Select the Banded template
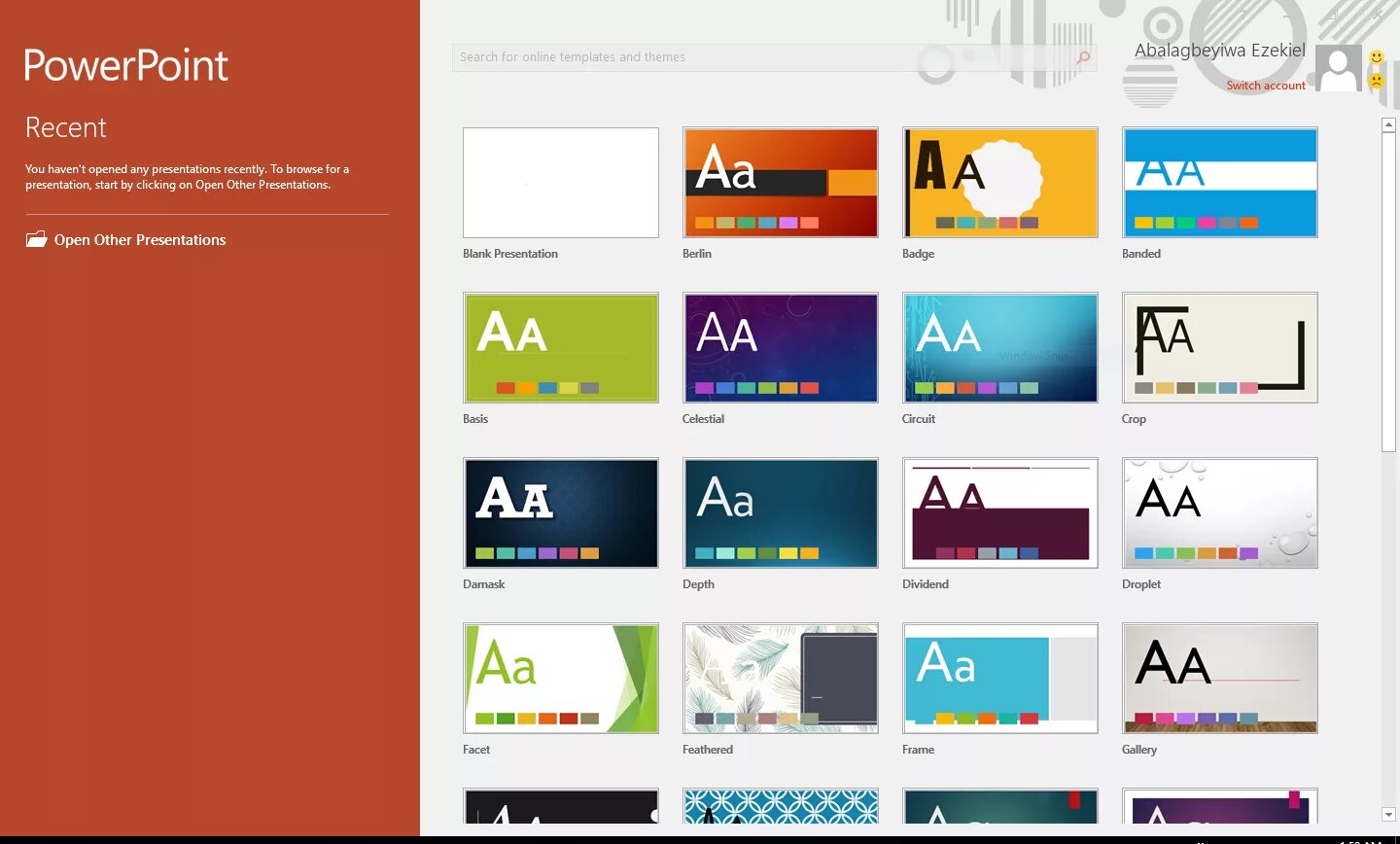This screenshot has width=1400, height=844. 1220,183
